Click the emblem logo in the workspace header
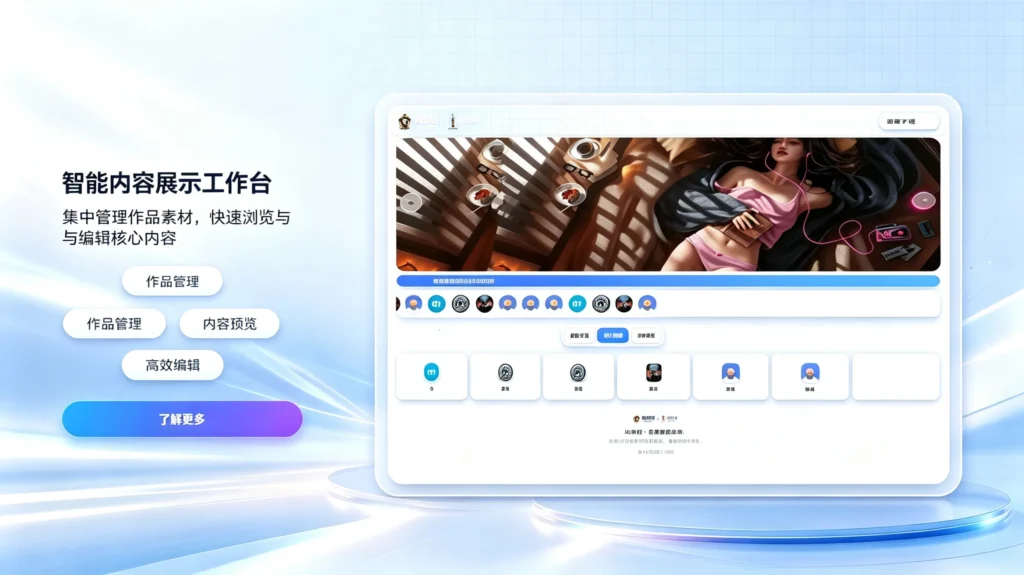The width and height of the screenshot is (1024, 575). [405, 121]
